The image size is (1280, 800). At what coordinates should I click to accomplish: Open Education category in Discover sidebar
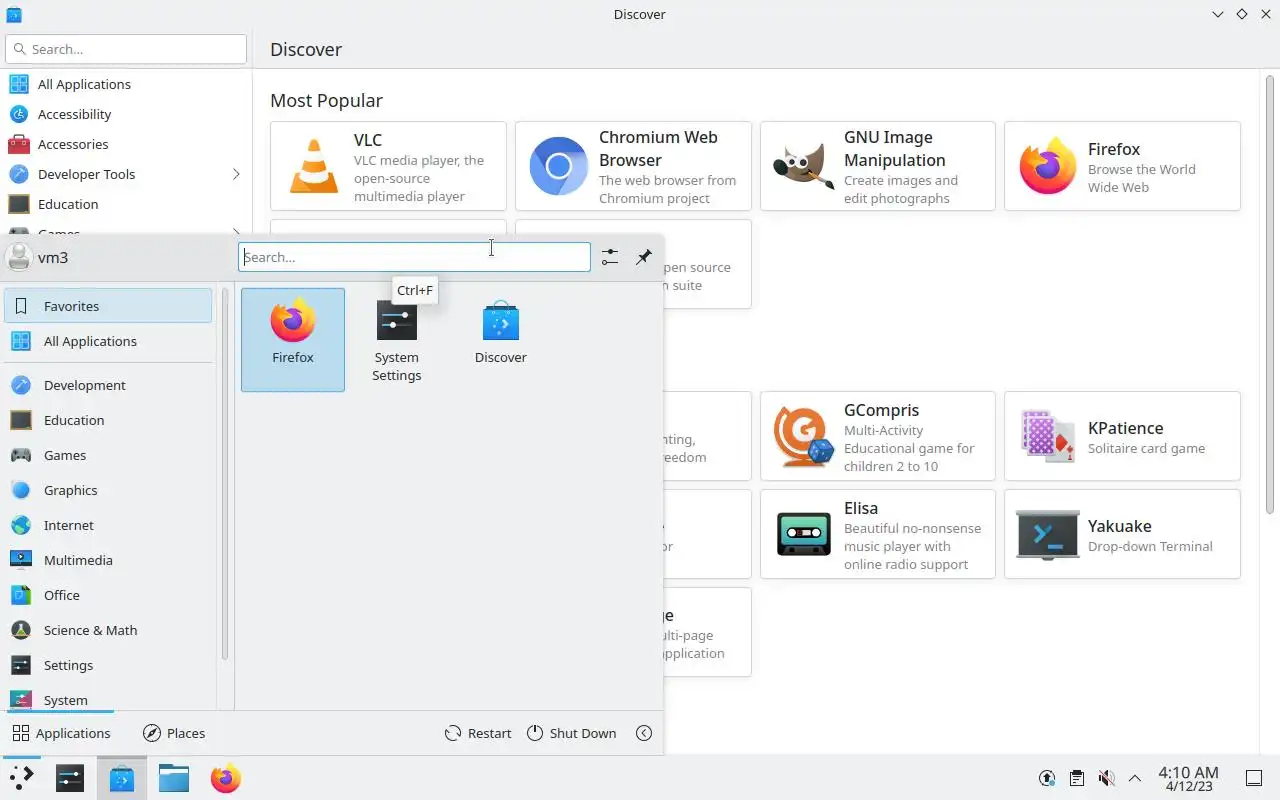click(126, 204)
